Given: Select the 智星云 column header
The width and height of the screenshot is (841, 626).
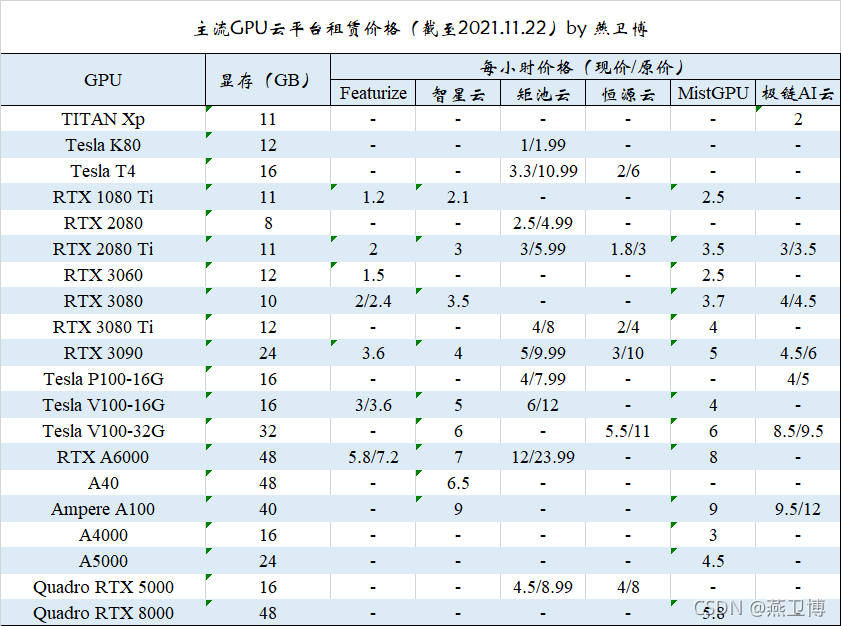Looking at the screenshot, I should 458,94.
